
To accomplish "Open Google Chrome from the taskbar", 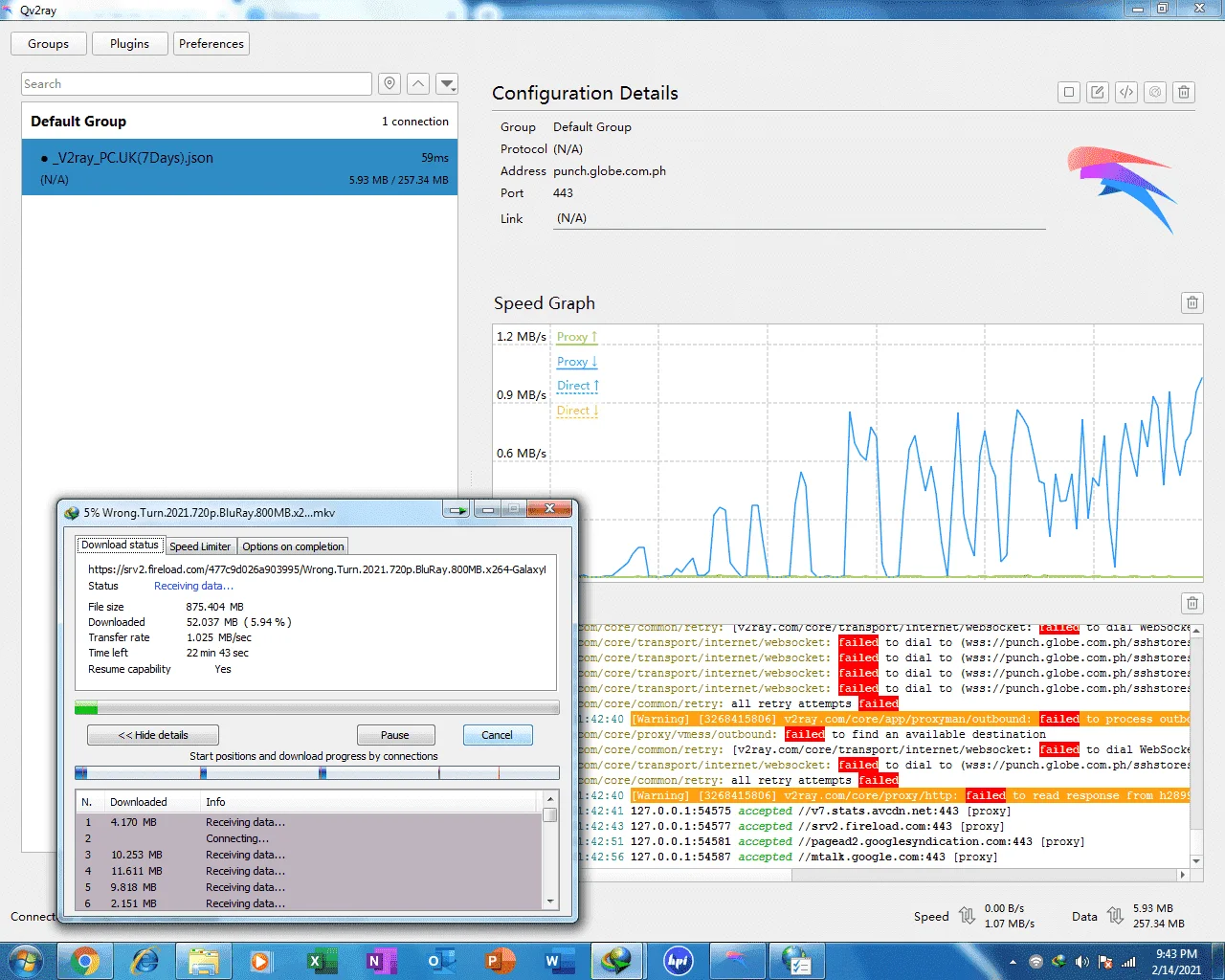I will (x=84, y=961).
